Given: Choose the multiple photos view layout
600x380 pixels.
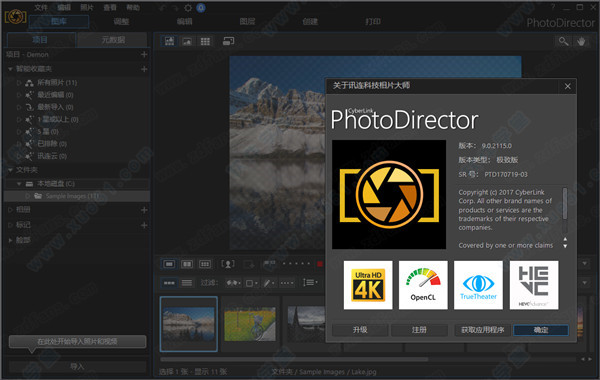Looking at the screenshot, I should [205, 264].
